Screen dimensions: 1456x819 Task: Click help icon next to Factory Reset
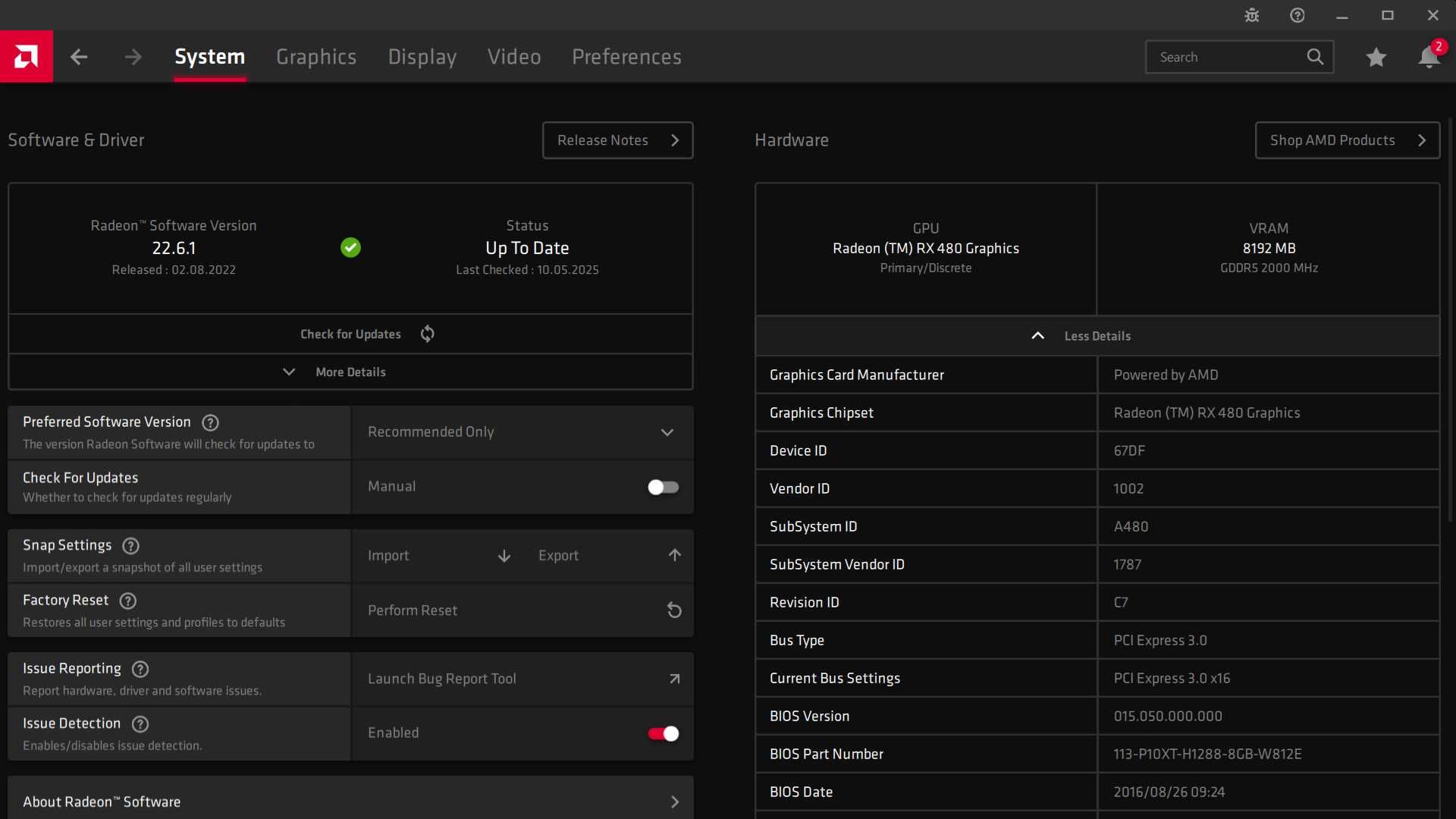(128, 601)
